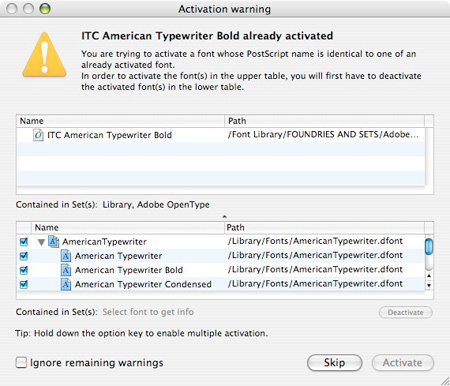Click the AmericanTypewriter suitcase font icon
450x386 pixels.
coord(54,242)
